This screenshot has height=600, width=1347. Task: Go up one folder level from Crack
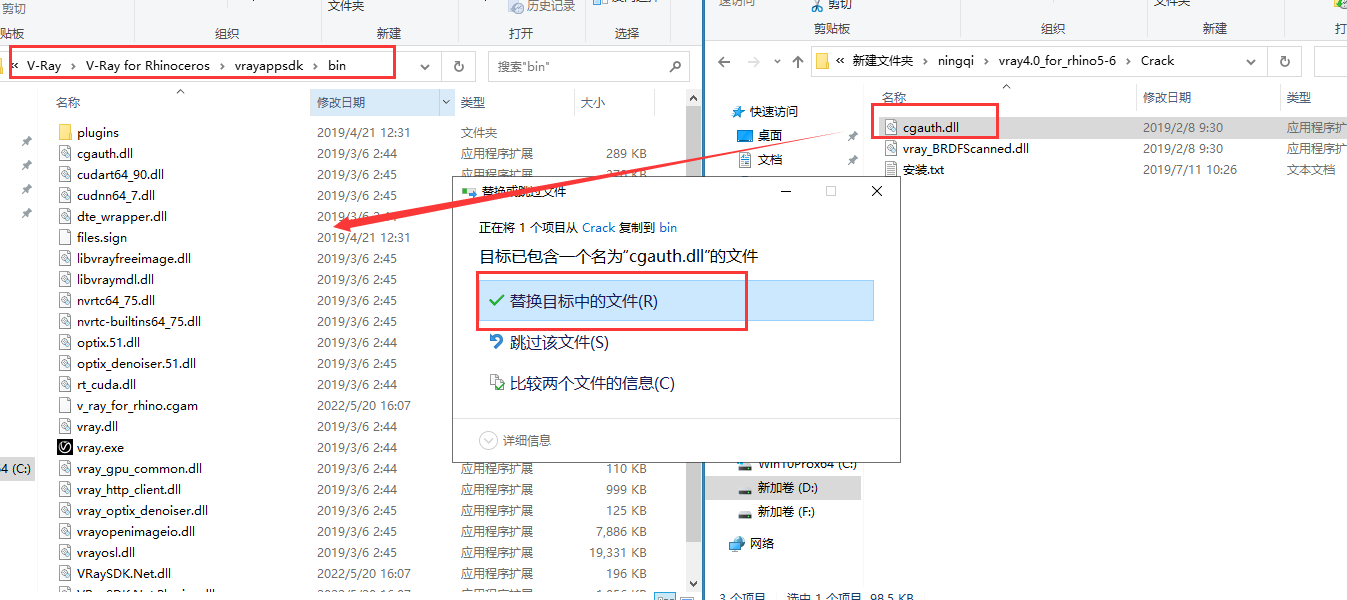[797, 61]
